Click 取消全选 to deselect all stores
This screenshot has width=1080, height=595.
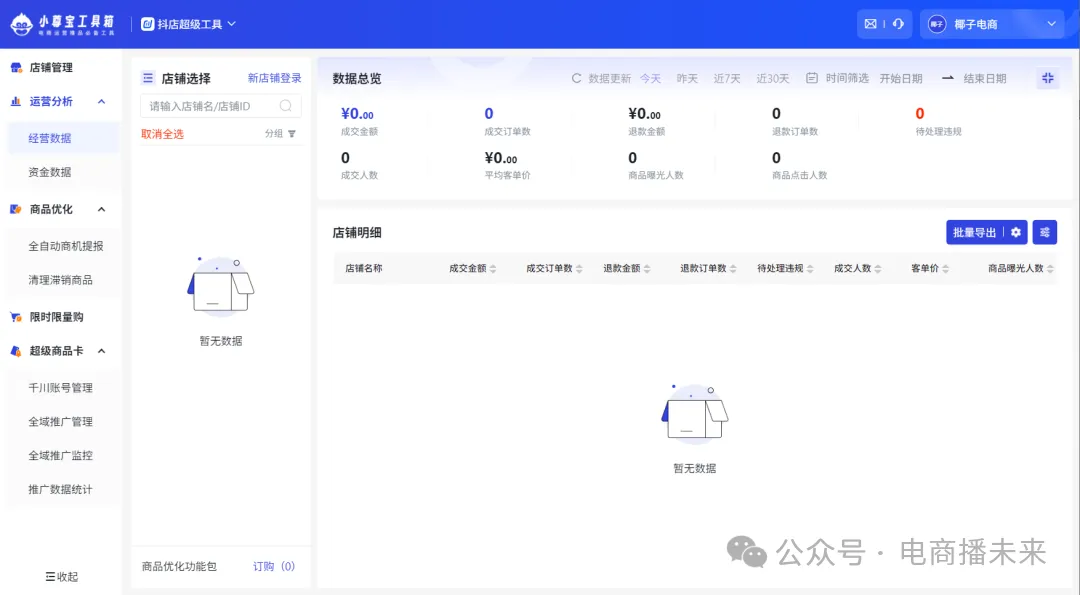point(162,134)
